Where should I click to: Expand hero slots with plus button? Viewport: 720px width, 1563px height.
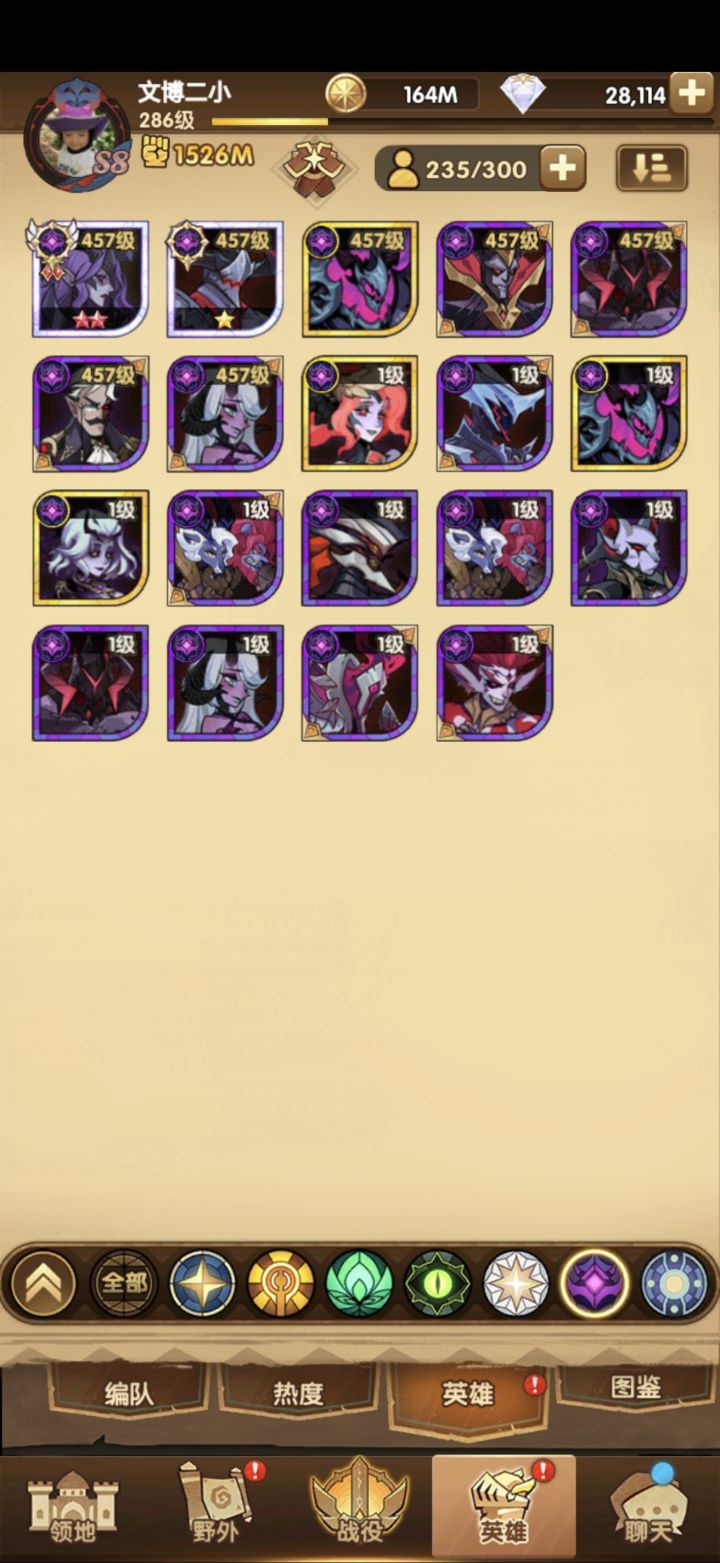(x=563, y=168)
